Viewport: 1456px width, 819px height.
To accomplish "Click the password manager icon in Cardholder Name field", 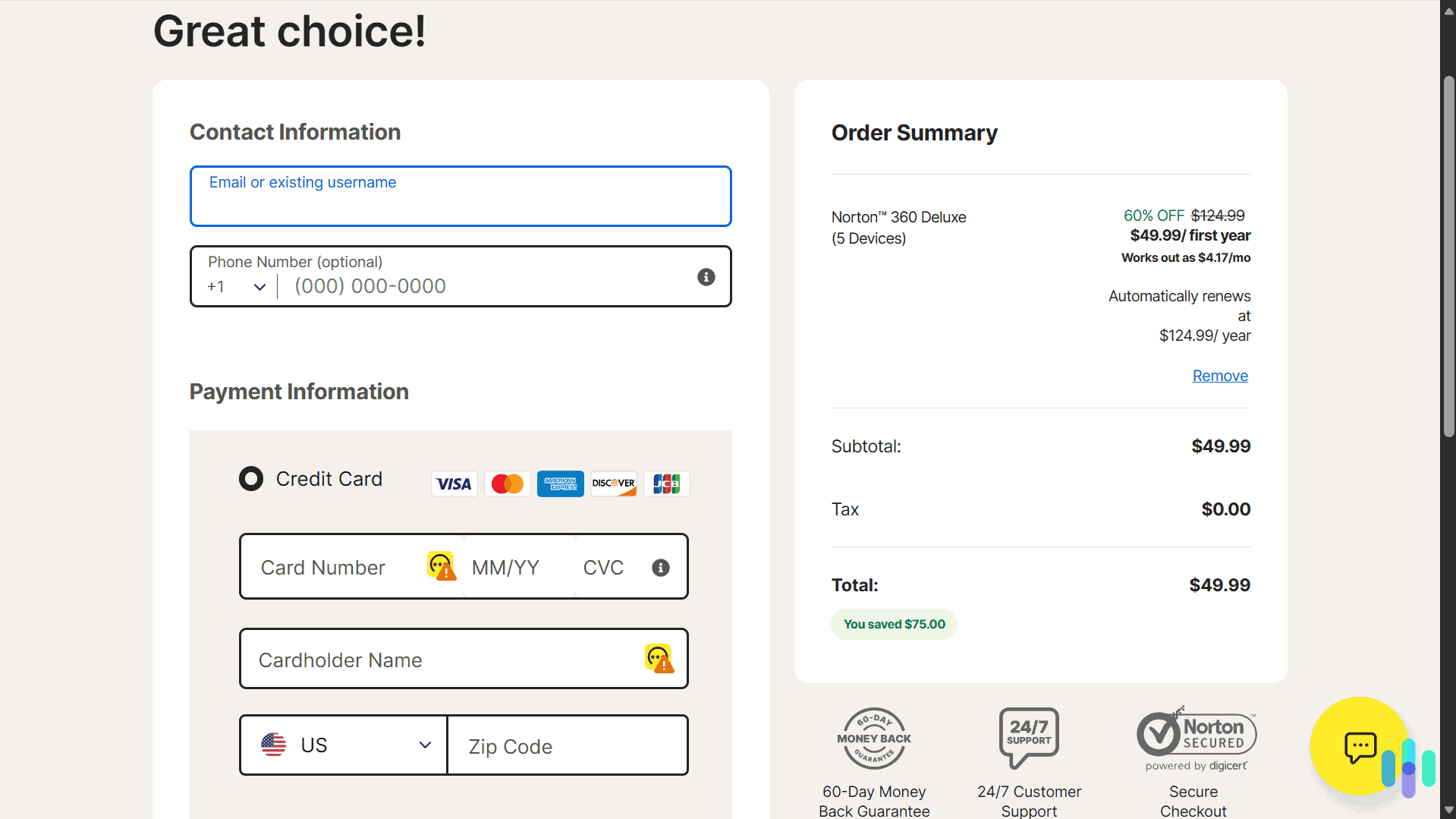I will (659, 658).
